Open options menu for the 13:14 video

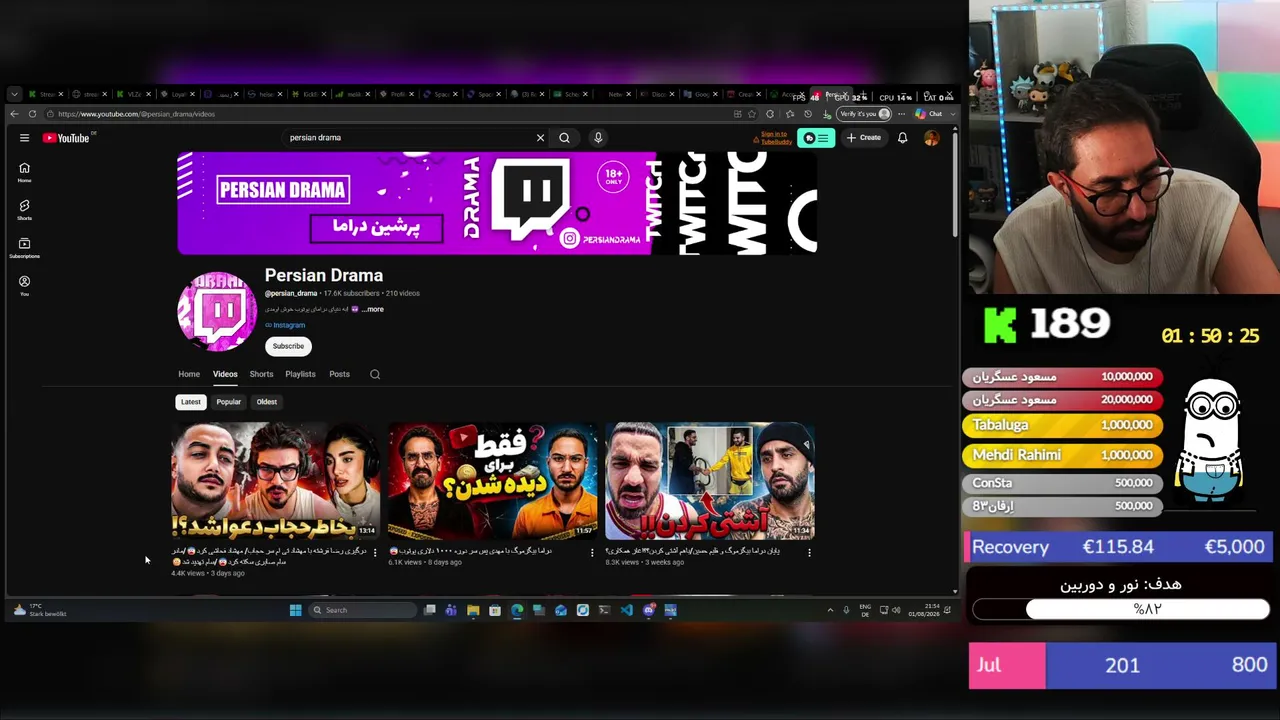tap(375, 552)
